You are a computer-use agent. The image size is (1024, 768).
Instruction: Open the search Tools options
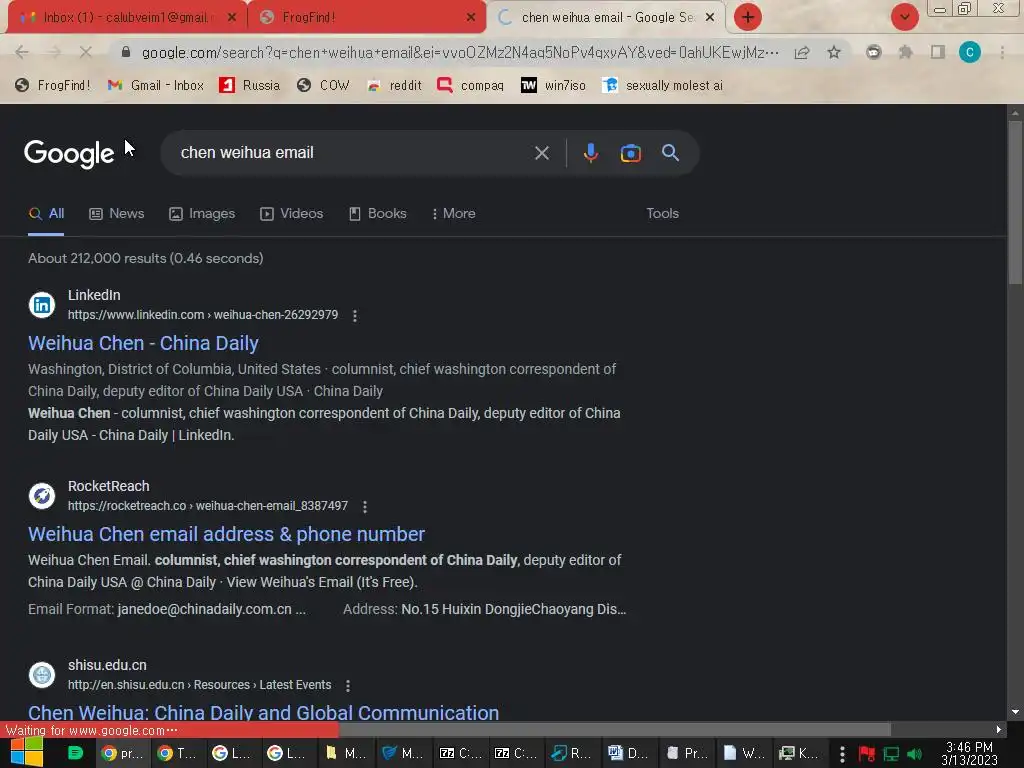pos(662,214)
